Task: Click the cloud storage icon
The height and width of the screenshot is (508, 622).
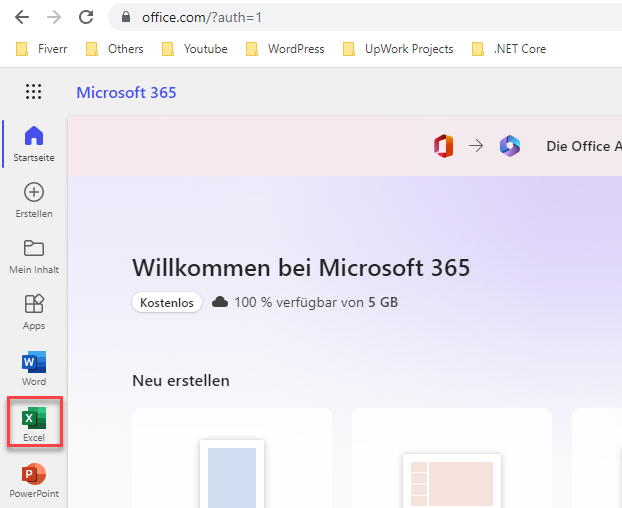Action: pyautogui.click(x=220, y=303)
